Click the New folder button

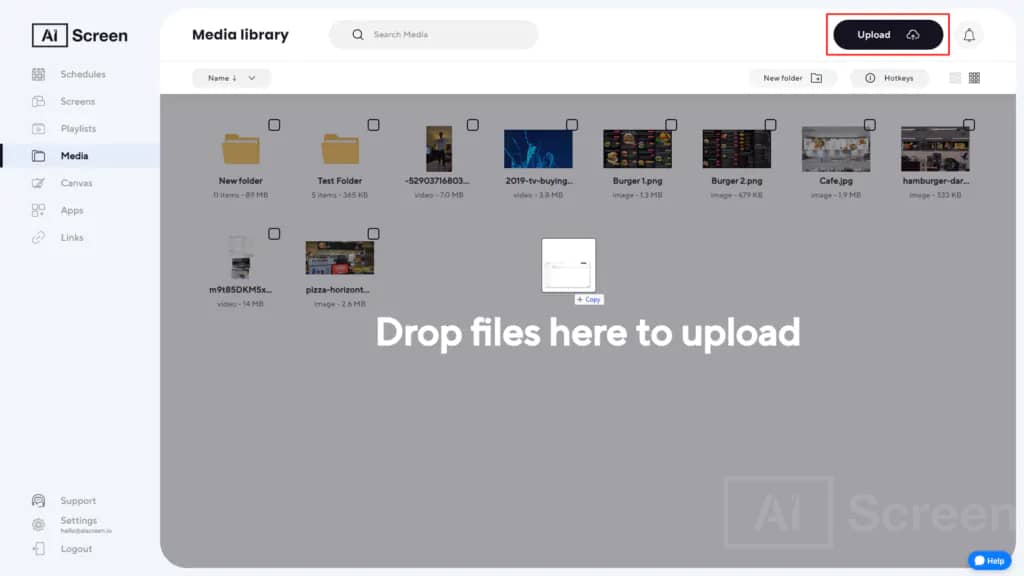coord(793,78)
